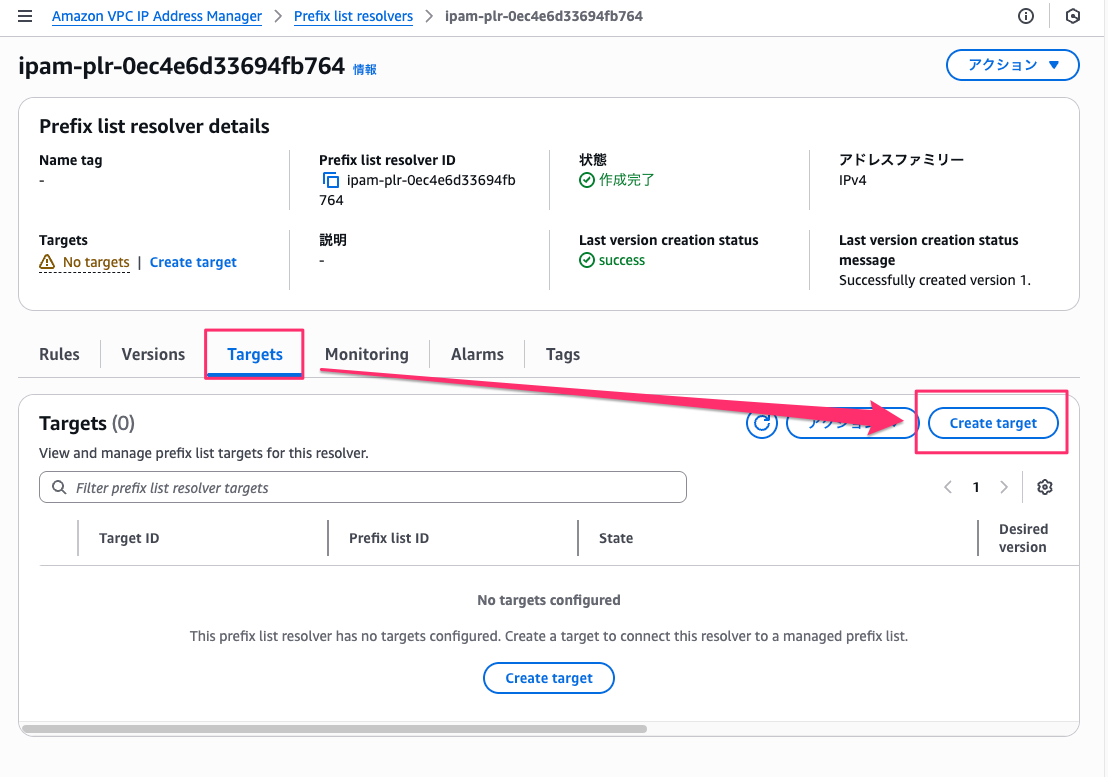The image size is (1108, 777).
Task: Click Create target button in empty table
Action: [548, 678]
